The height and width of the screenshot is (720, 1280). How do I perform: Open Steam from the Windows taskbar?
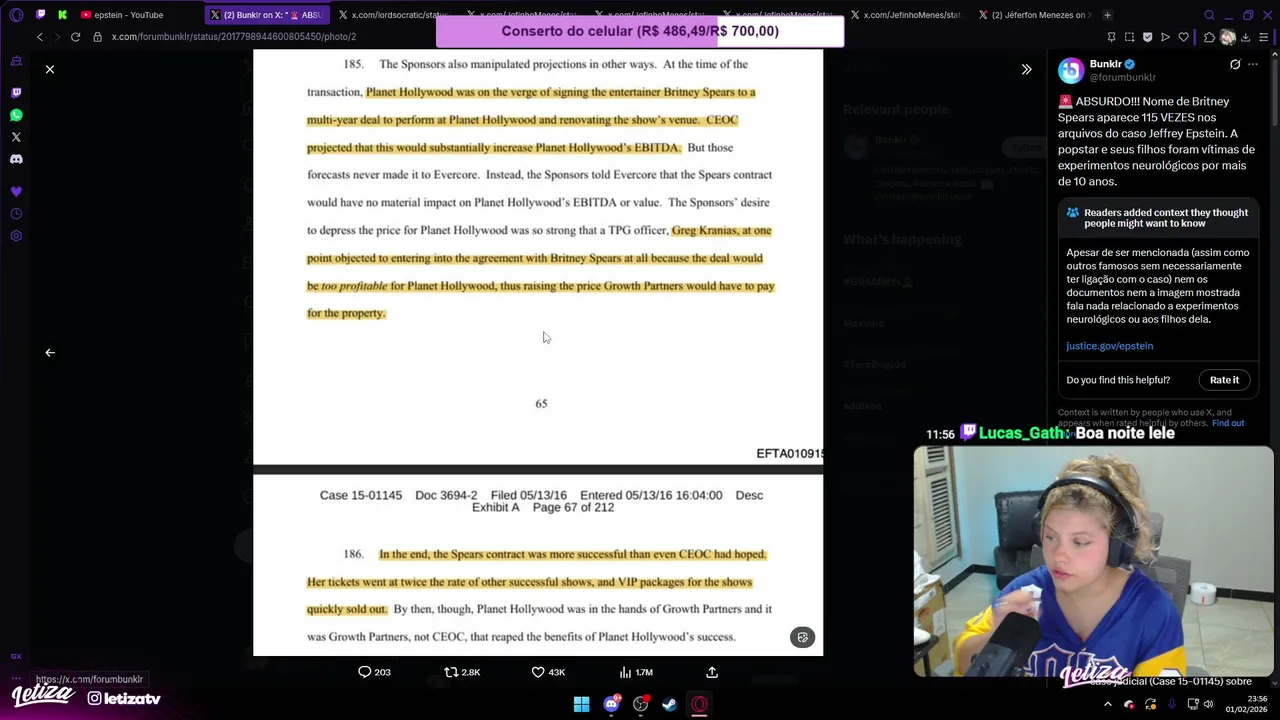pos(669,704)
